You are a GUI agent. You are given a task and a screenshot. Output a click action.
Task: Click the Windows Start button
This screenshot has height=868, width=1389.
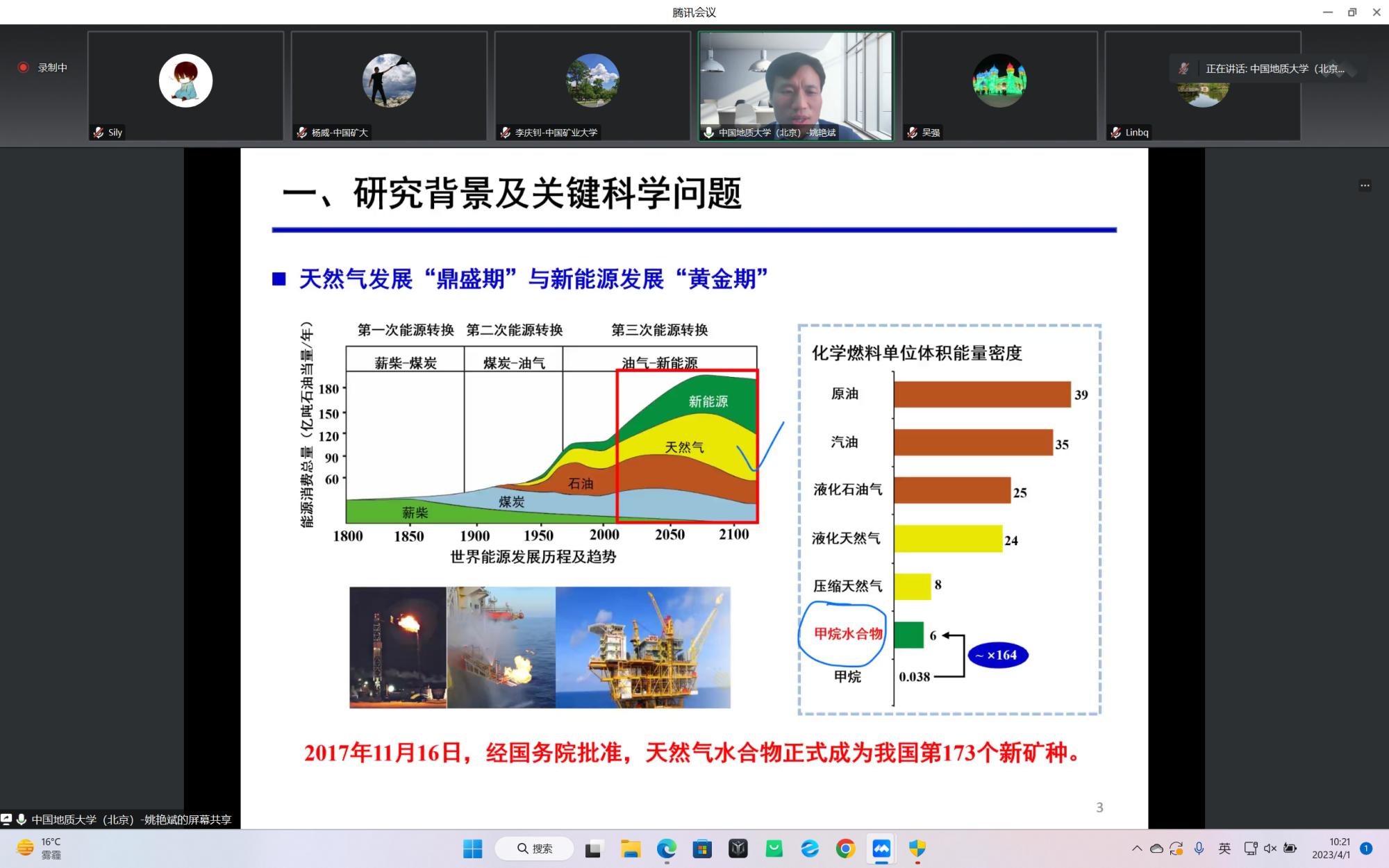(473, 849)
